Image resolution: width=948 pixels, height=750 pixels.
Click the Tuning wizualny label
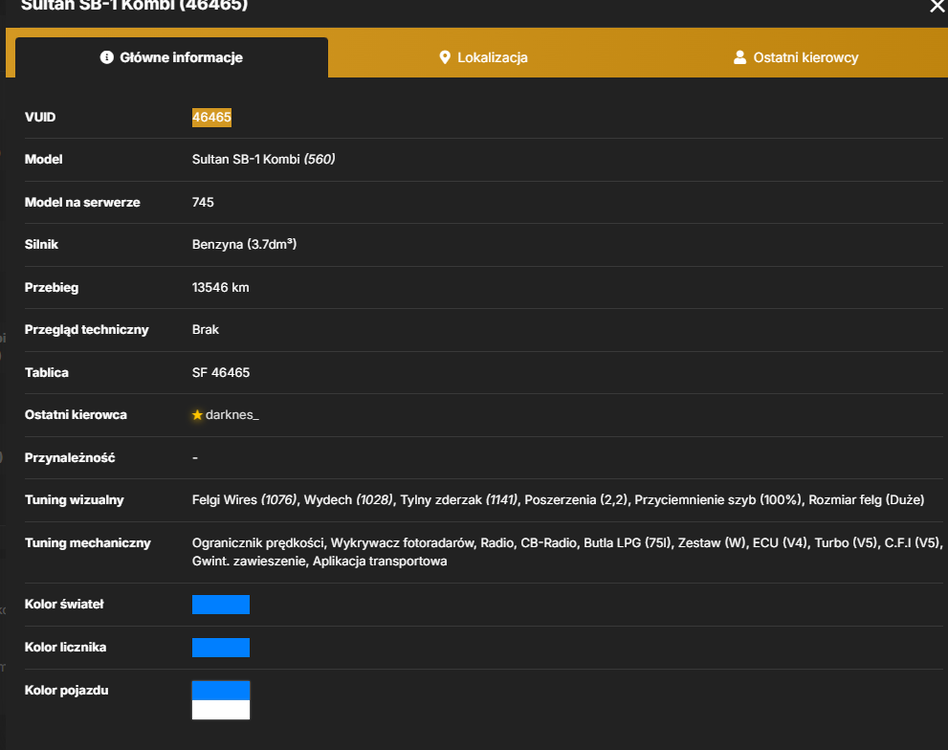coord(74,500)
